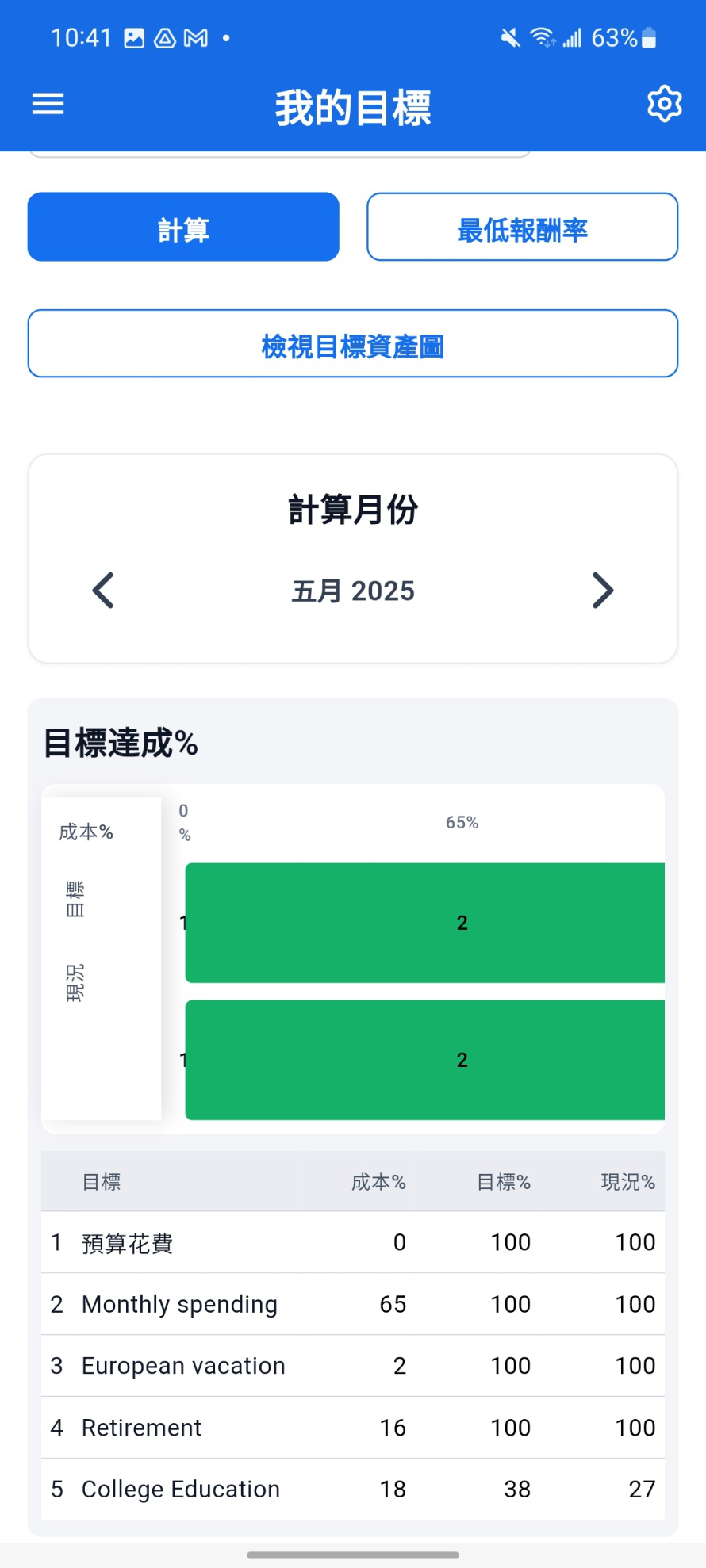The height and width of the screenshot is (1568, 706).
Task: Open the European vacation goal row
Action: point(353,1366)
